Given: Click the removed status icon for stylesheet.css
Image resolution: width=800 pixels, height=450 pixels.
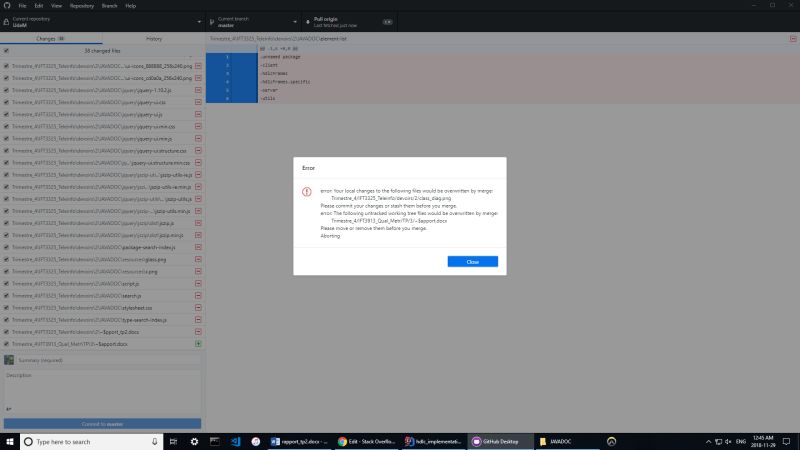Looking at the screenshot, I should click(x=198, y=308).
